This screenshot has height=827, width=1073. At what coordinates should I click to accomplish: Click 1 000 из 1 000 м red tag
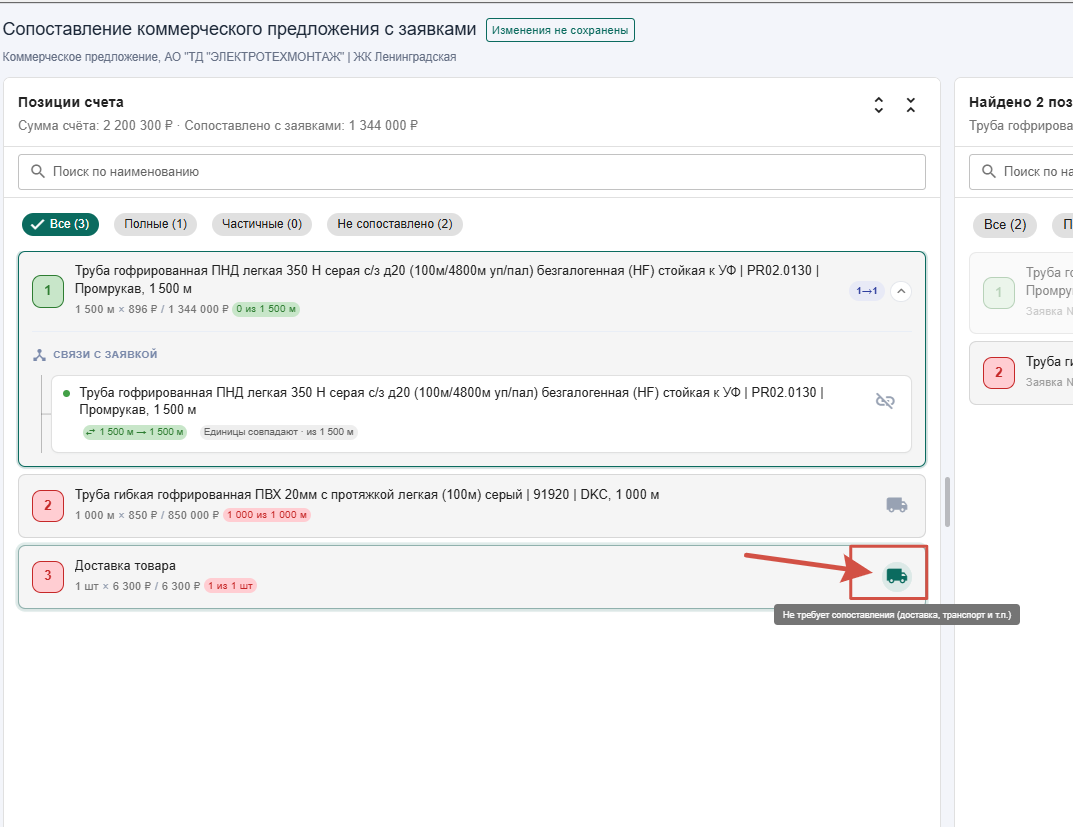(x=267, y=515)
